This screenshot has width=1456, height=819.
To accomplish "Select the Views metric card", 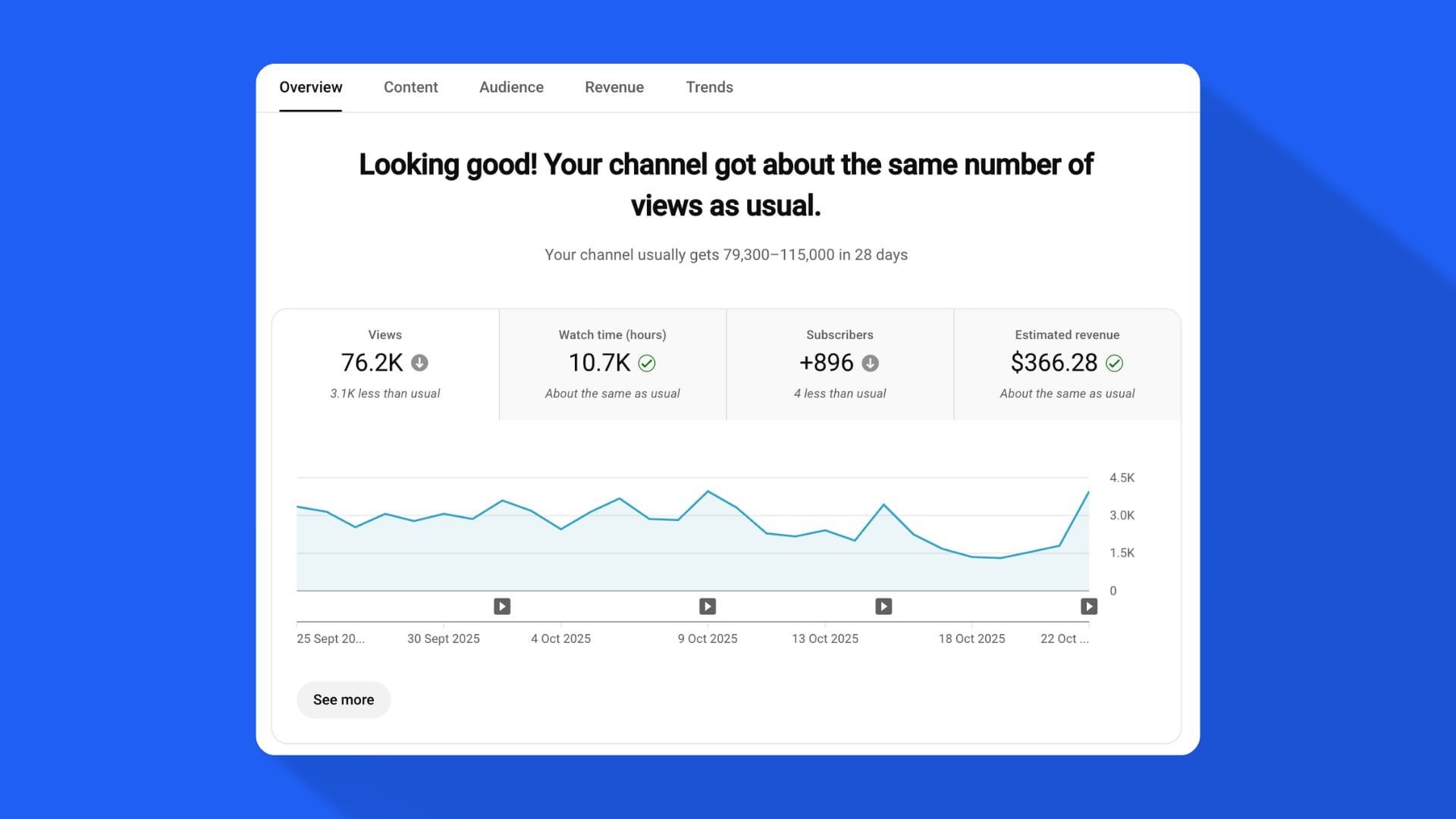I will coord(385,364).
